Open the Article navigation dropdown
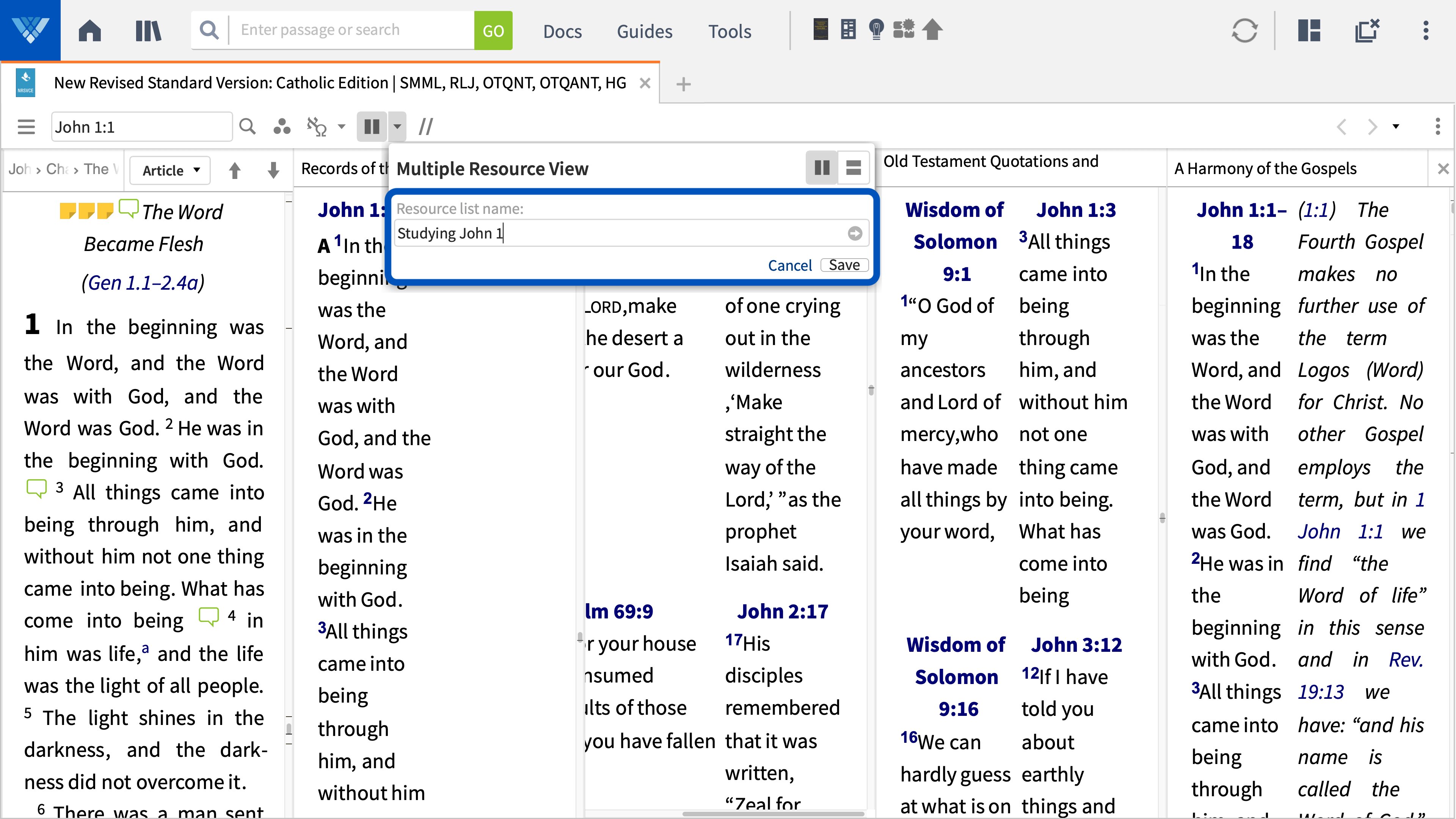Screen dimensions: 1456x819 [x=170, y=170]
